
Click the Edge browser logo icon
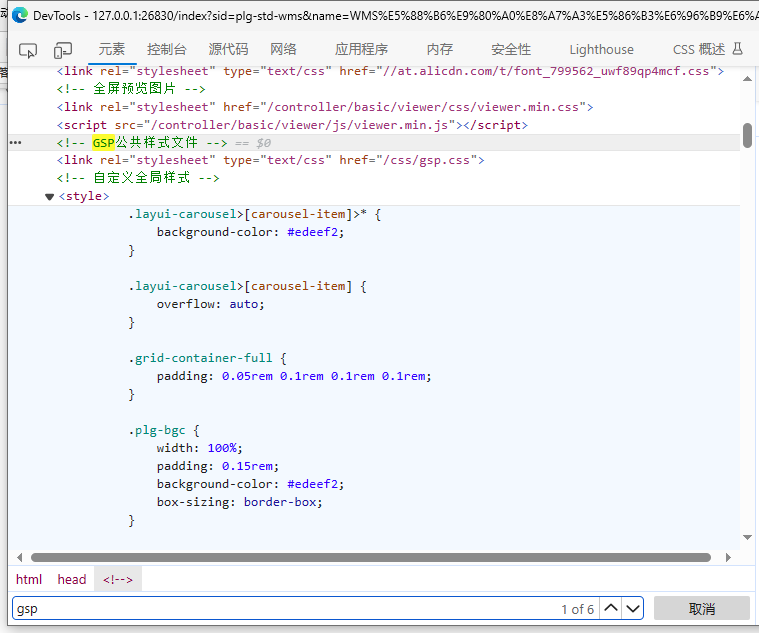click(x=20, y=15)
